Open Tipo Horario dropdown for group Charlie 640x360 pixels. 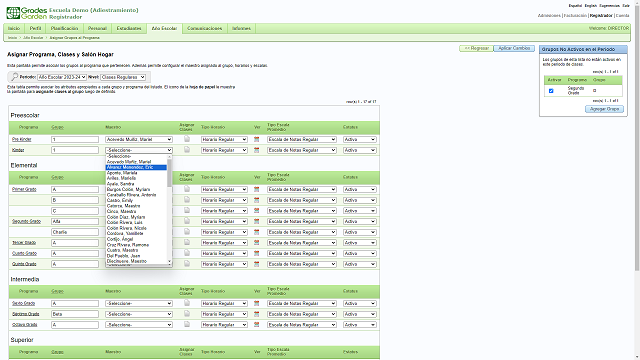(x=224, y=232)
